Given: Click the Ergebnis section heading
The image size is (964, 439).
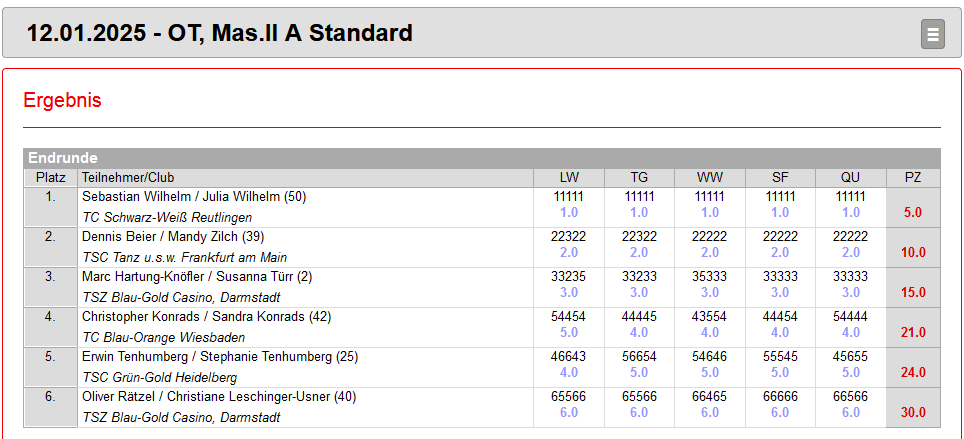Looking at the screenshot, I should 62,100.
